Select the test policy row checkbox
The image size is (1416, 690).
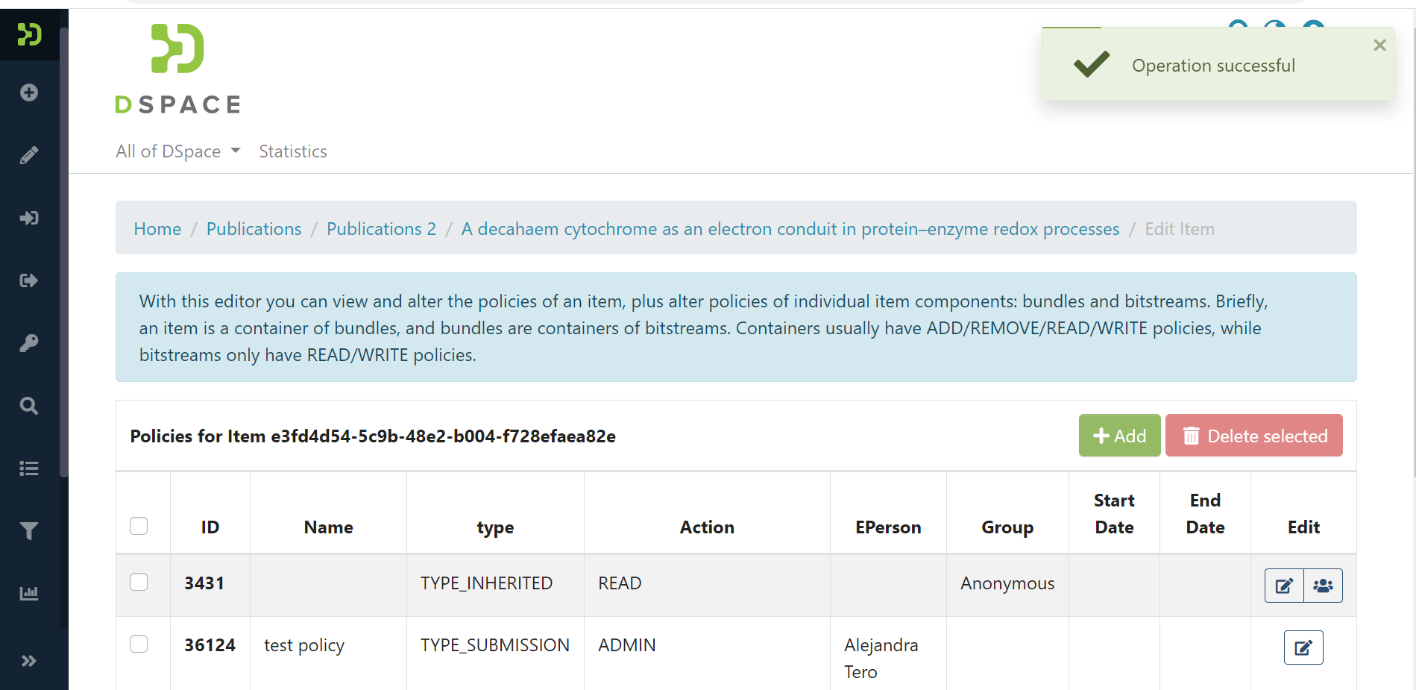point(139,644)
